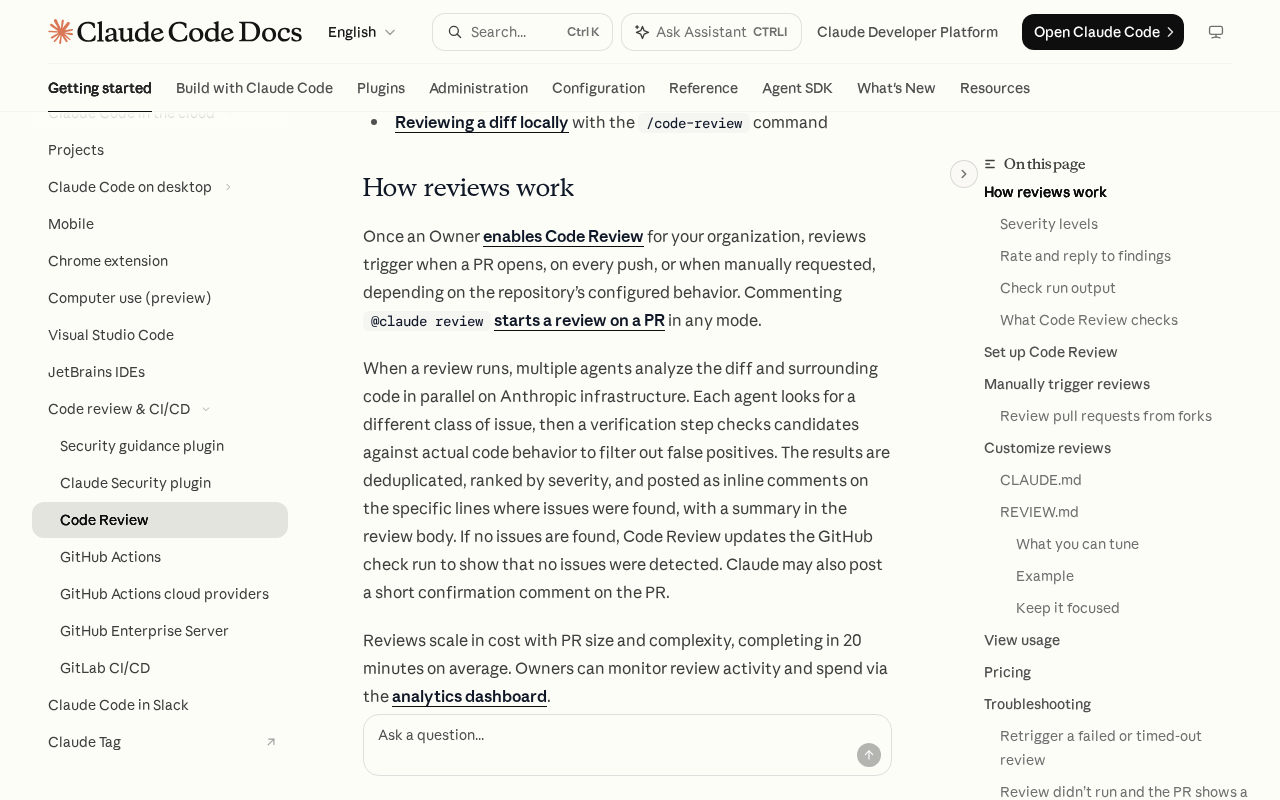The height and width of the screenshot is (800, 1280).
Task: Click the On this page list icon
Action: pyautogui.click(x=990, y=164)
